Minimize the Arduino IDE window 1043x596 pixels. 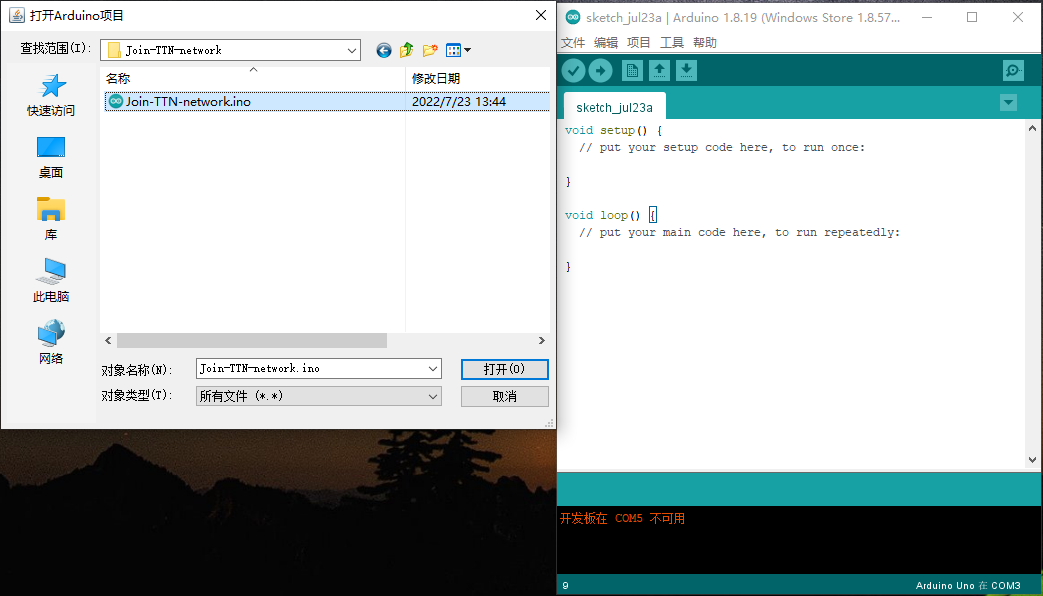[x=926, y=17]
